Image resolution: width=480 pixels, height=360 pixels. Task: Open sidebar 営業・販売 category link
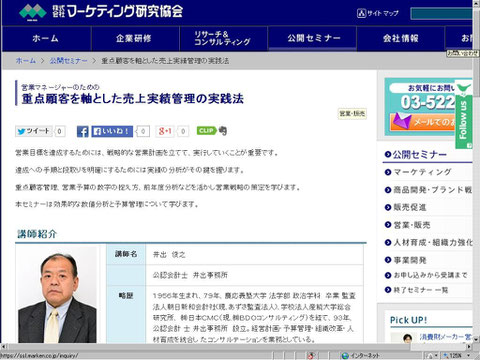pyautogui.click(x=412, y=225)
